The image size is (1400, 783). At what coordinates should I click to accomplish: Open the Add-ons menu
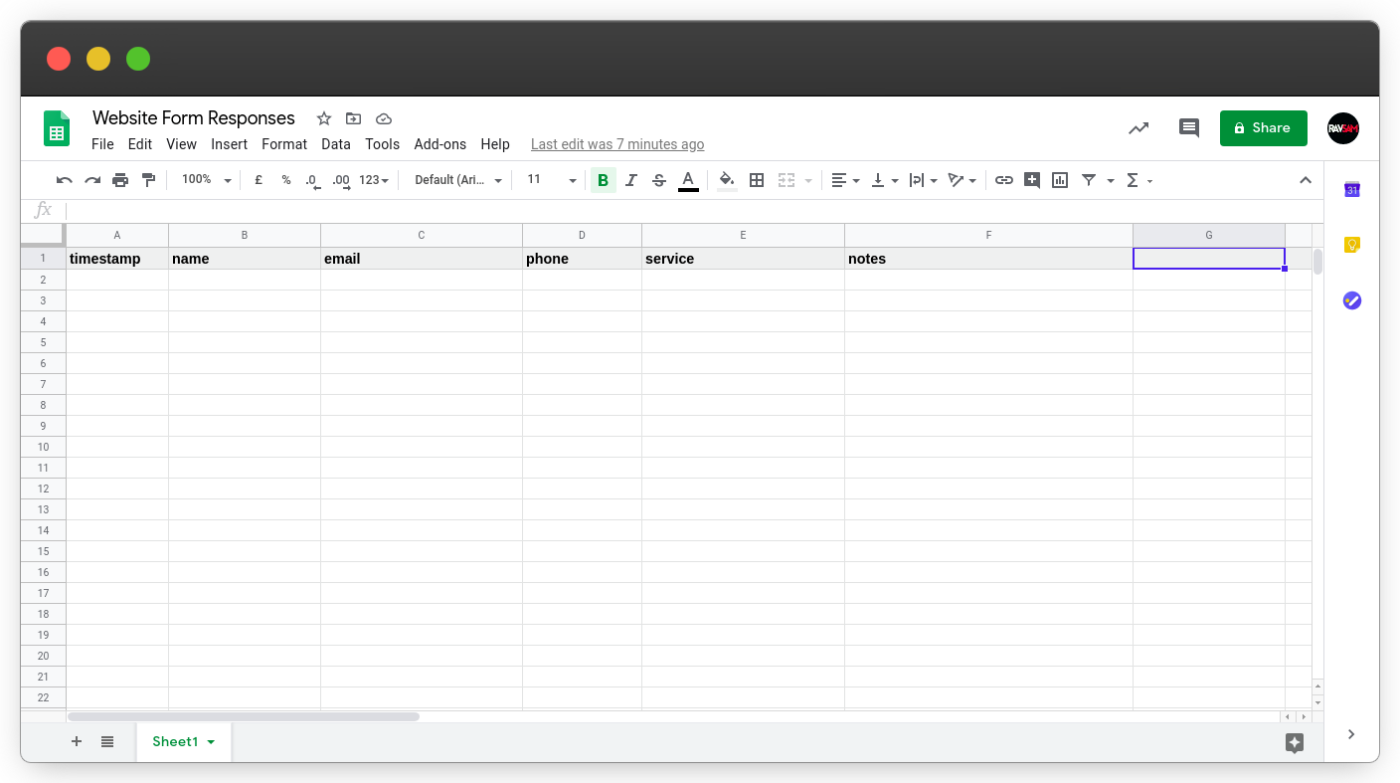tap(440, 144)
